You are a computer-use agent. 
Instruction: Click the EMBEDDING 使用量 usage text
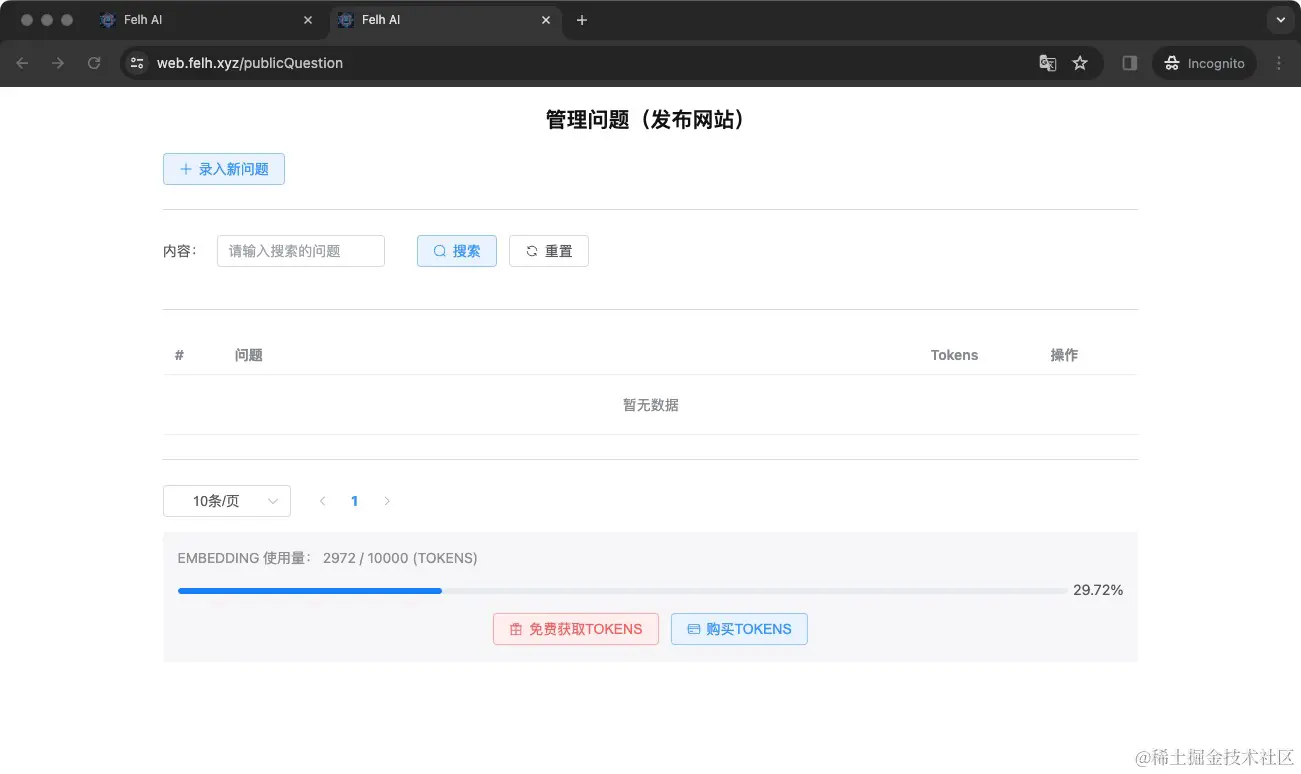(x=328, y=558)
